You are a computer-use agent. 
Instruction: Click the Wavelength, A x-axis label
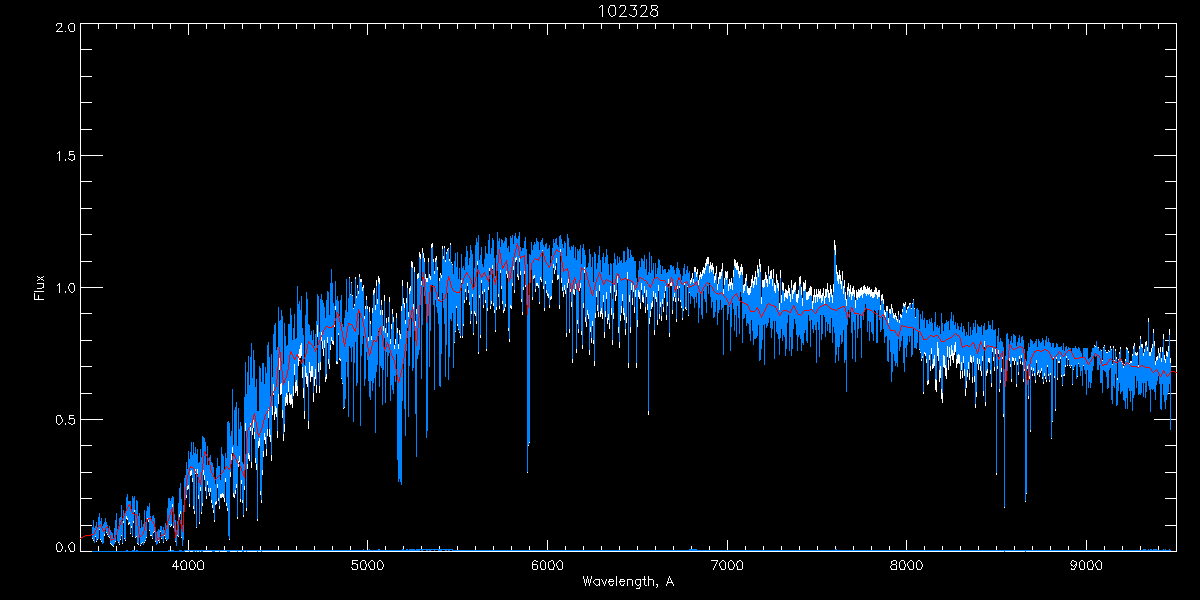coord(627,581)
